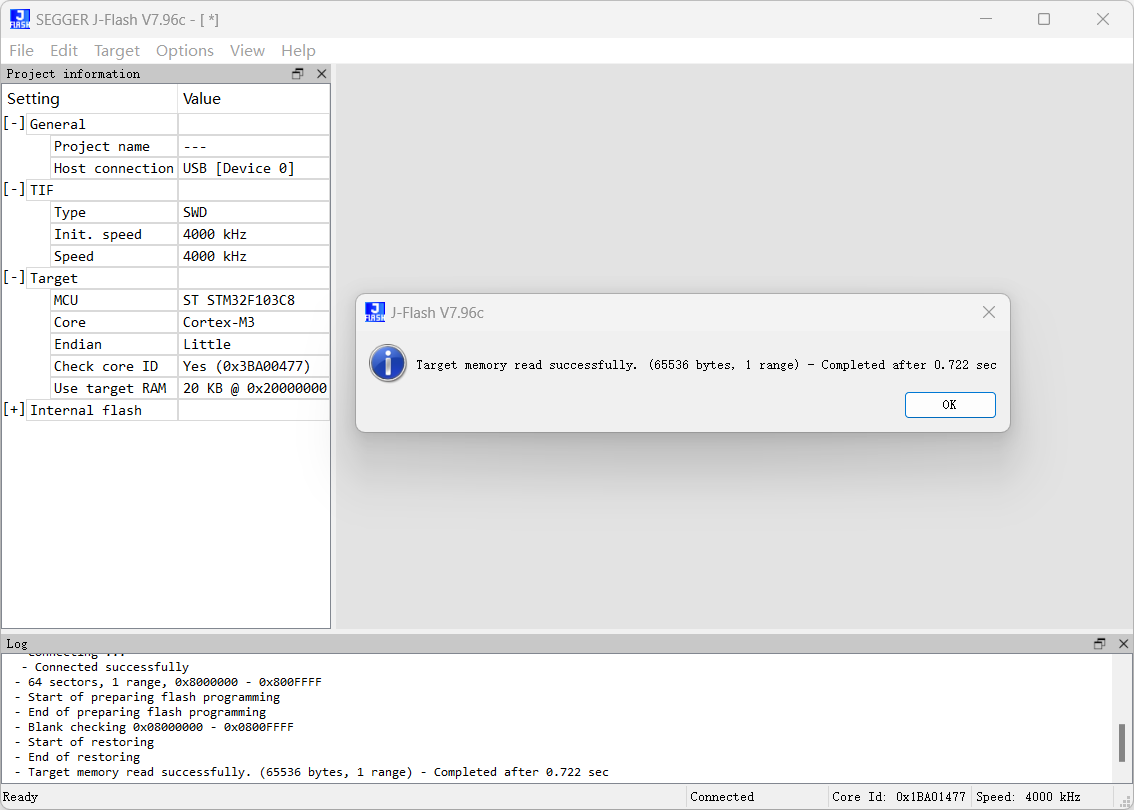Collapse the TIF section
Viewport: 1134px width, 810px height.
click(x=14, y=189)
